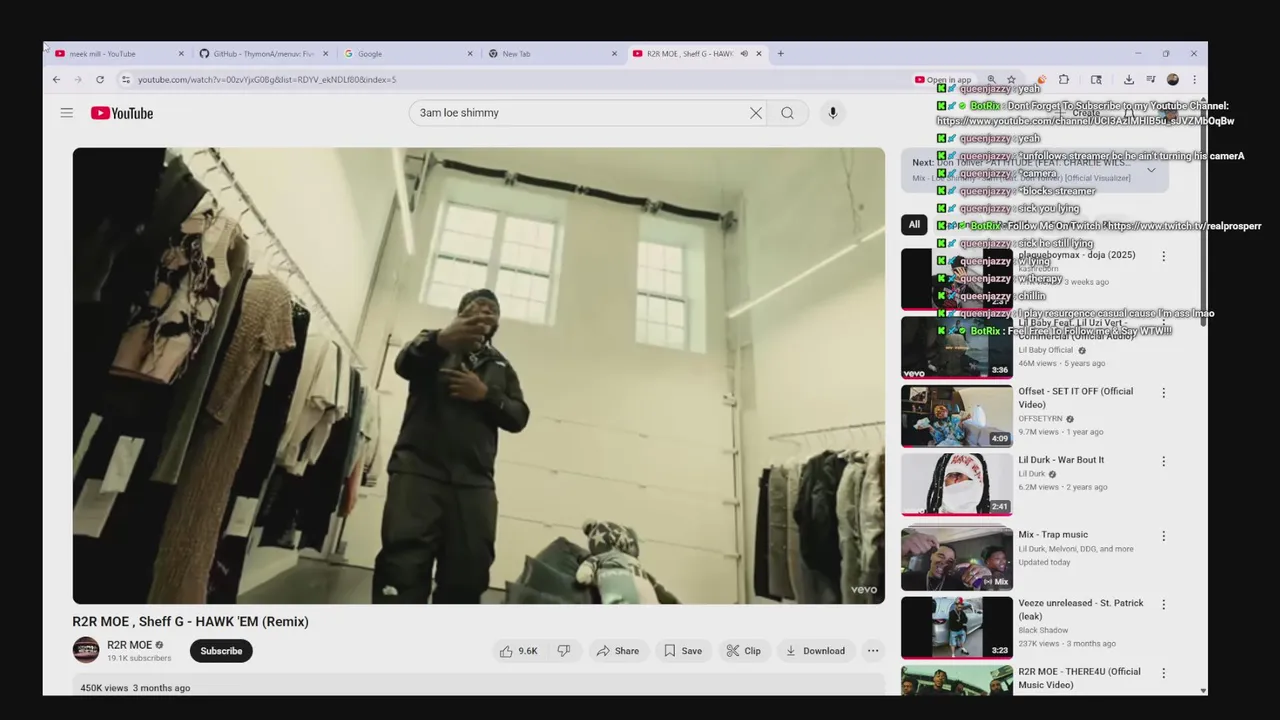Open R2R MOE channel name link
This screenshot has height=720, width=1280.
point(130,645)
